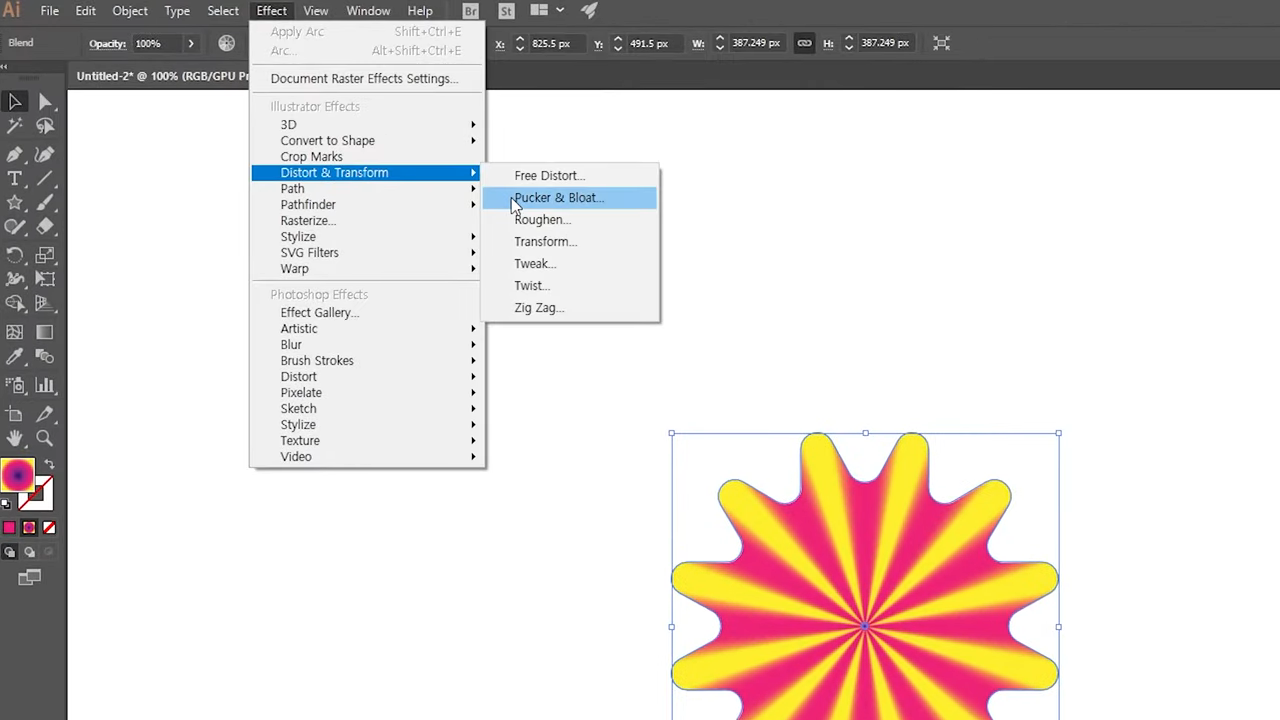1280x720 pixels.
Task: Set paint type to None
Action: point(49,528)
